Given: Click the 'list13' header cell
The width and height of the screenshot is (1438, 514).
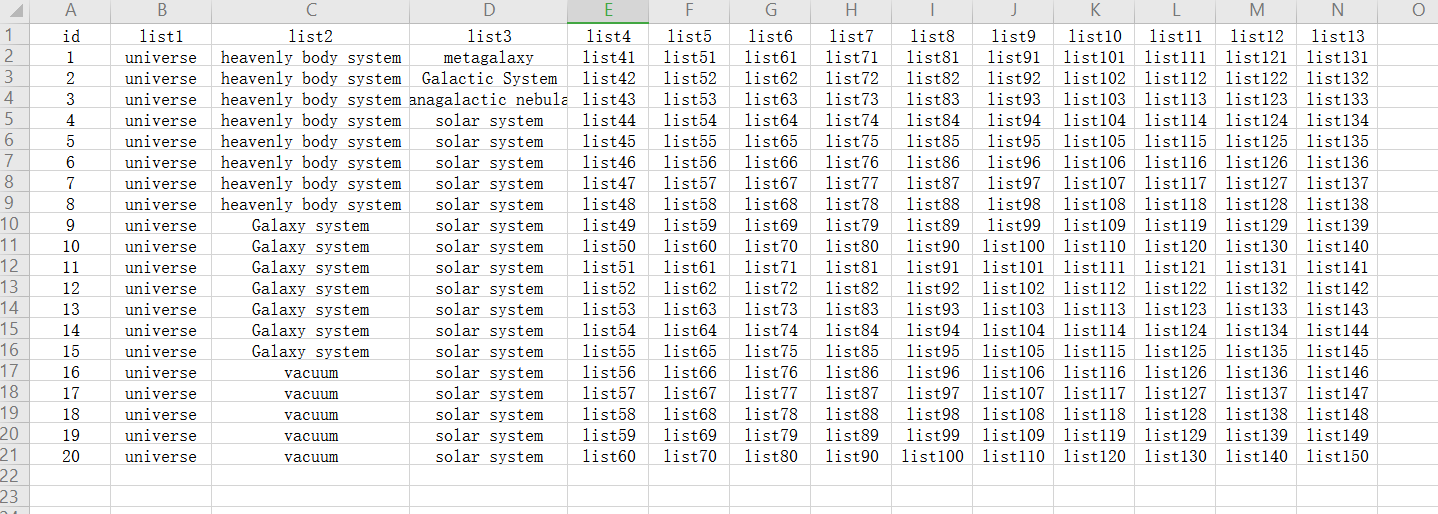Looking at the screenshot, I should tap(1337, 36).
